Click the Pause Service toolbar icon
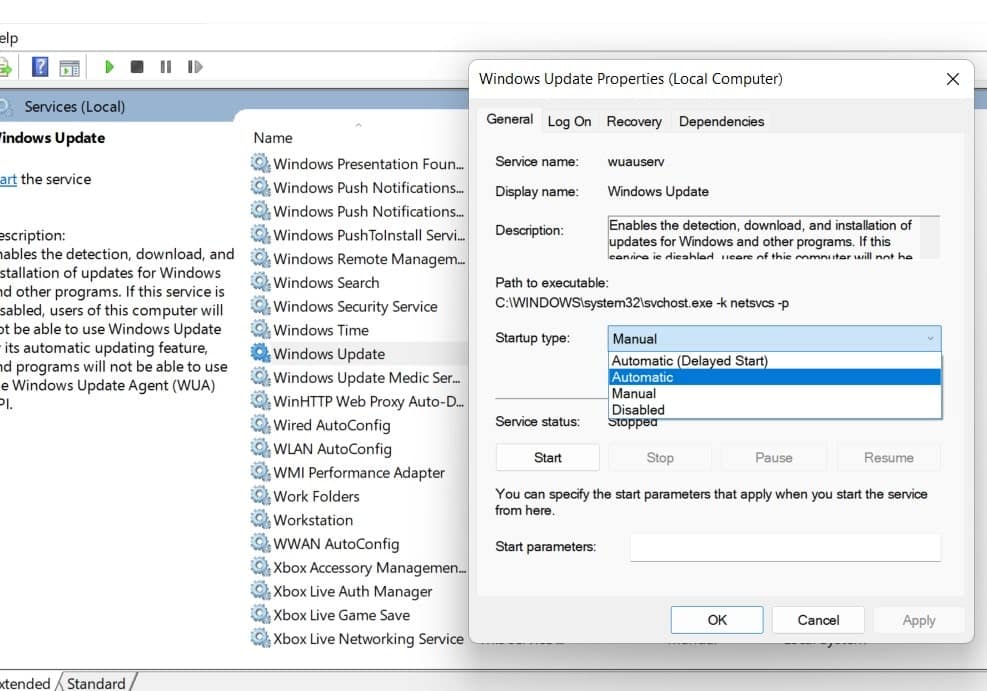Screen dimensions: 987x691 click(165, 67)
